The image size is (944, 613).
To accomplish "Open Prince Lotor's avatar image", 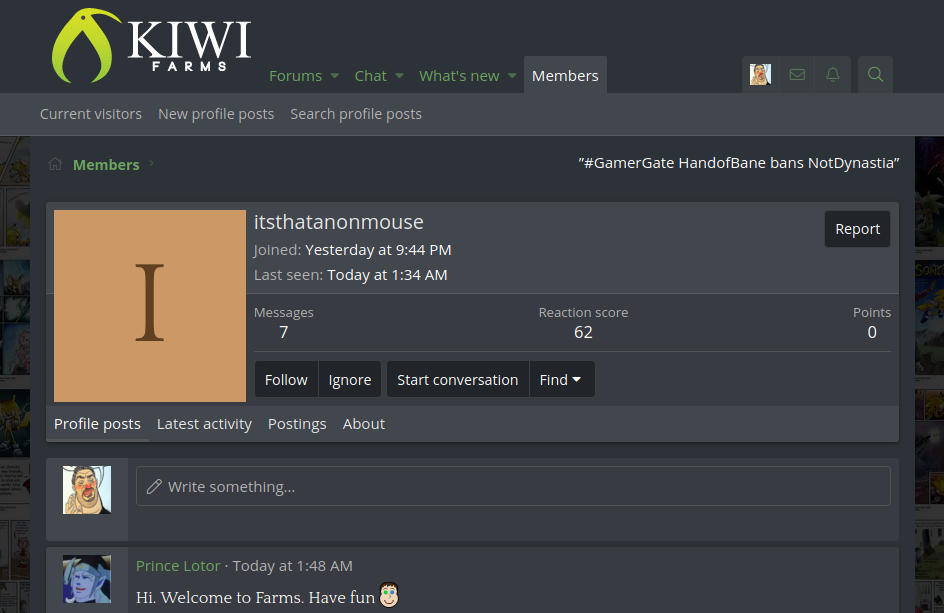I will coord(87,579).
